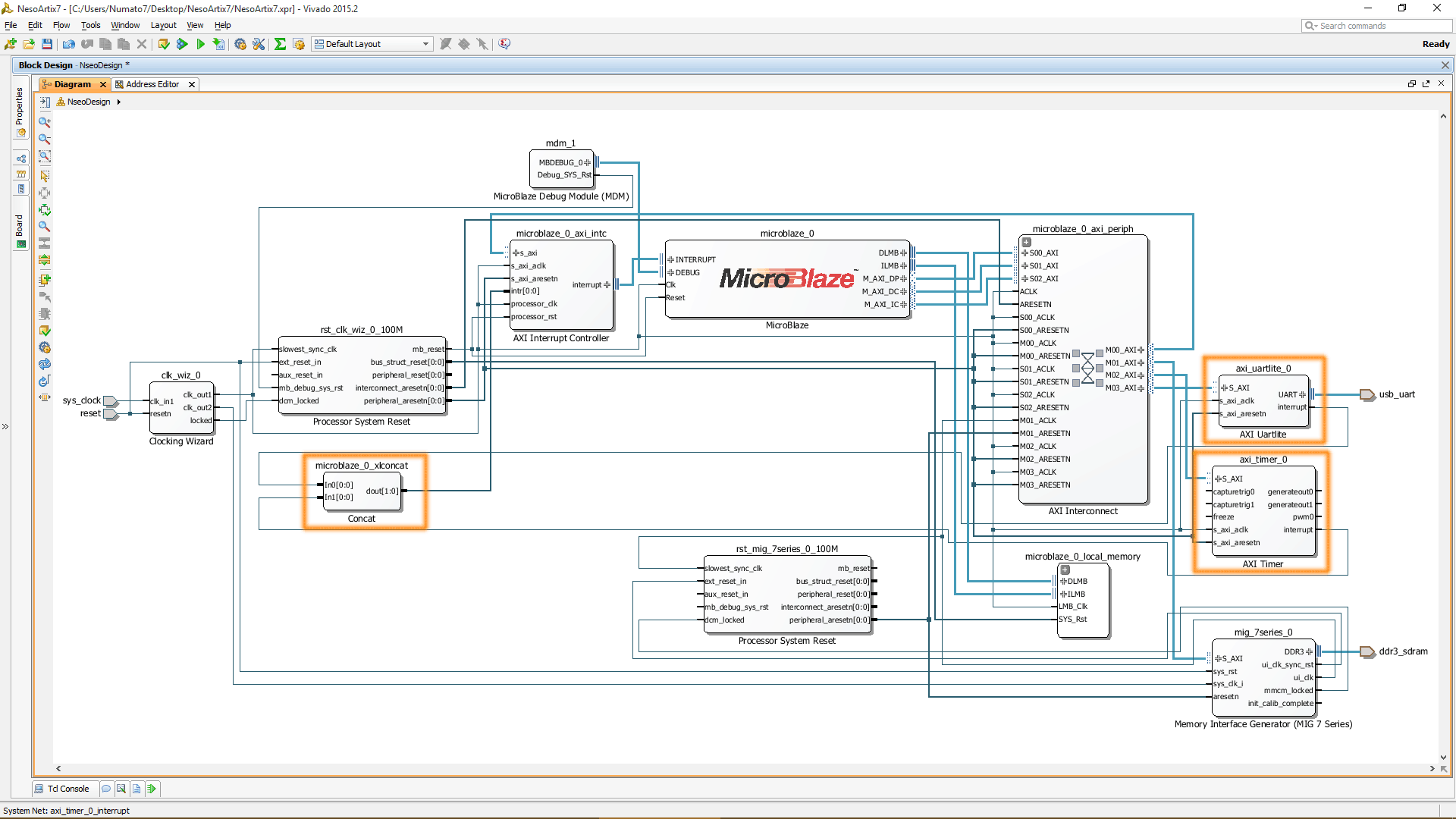Expand the NseoDesign hierarchy arrow
Screen dimensions: 1456x819
(119, 102)
